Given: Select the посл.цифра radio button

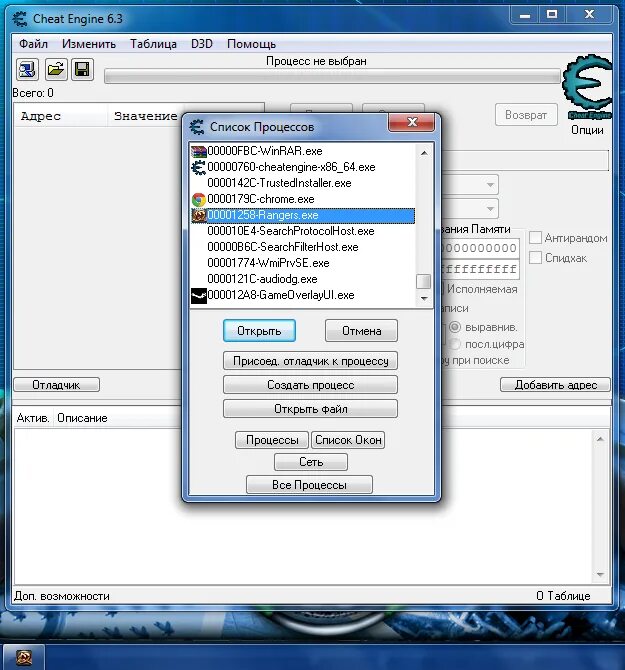Looking at the screenshot, I should tap(455, 344).
